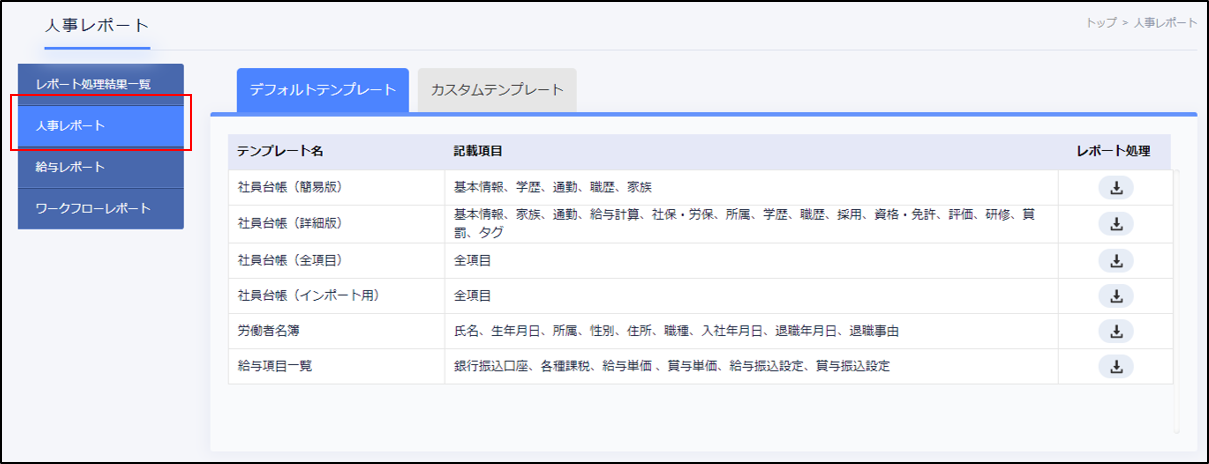Download the 労働者名簿 report

tap(1116, 331)
